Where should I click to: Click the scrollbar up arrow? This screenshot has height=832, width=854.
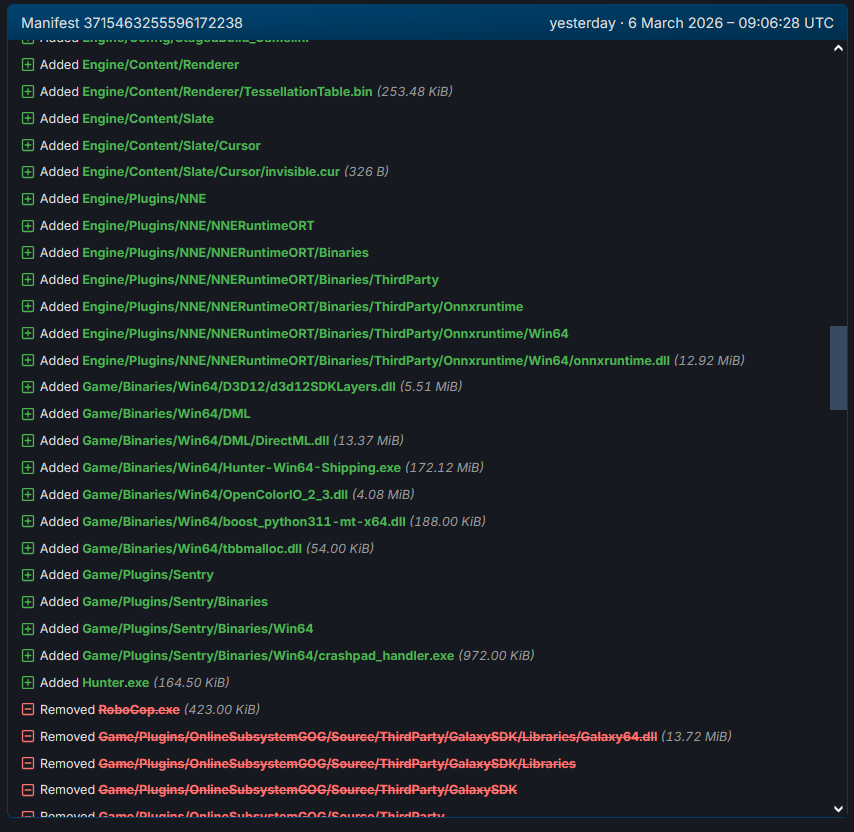pyautogui.click(x=838, y=49)
